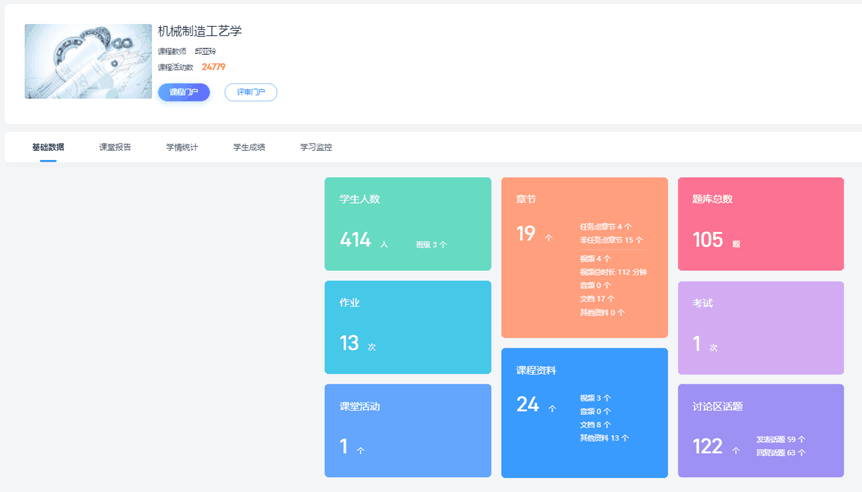Click the course title 机械制造工艺学
Viewport: 862px width, 492px height.
pyautogui.click(x=200, y=31)
